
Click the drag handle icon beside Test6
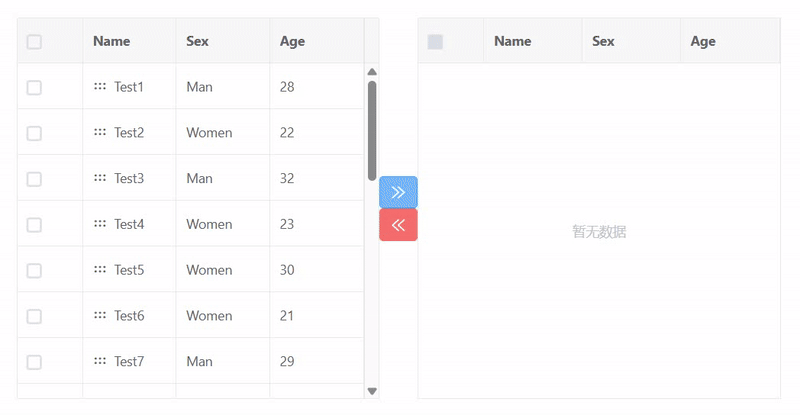point(100,315)
